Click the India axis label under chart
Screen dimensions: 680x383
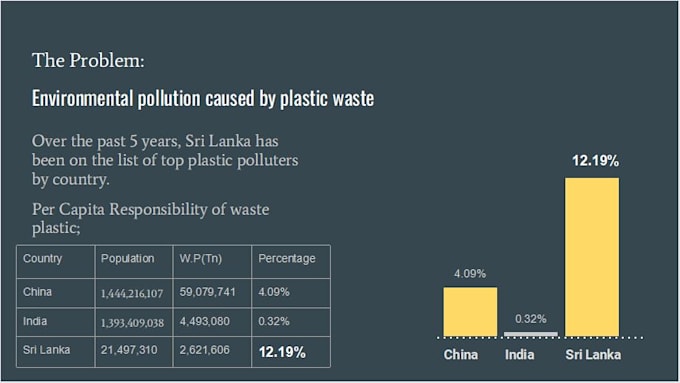(519, 355)
